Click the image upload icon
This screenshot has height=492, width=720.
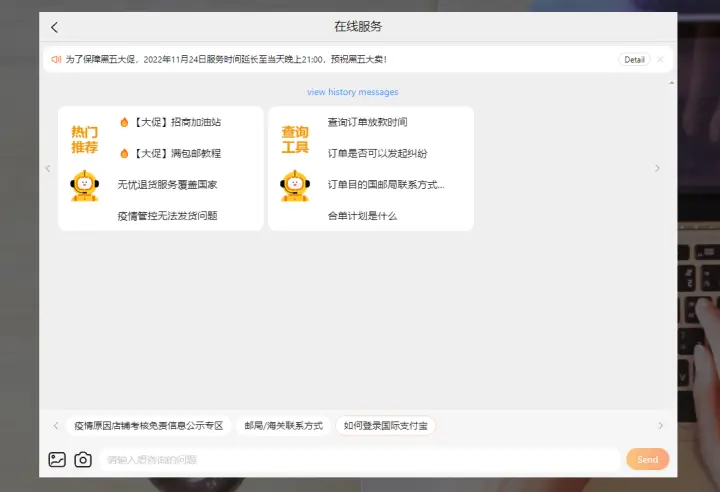coord(57,460)
